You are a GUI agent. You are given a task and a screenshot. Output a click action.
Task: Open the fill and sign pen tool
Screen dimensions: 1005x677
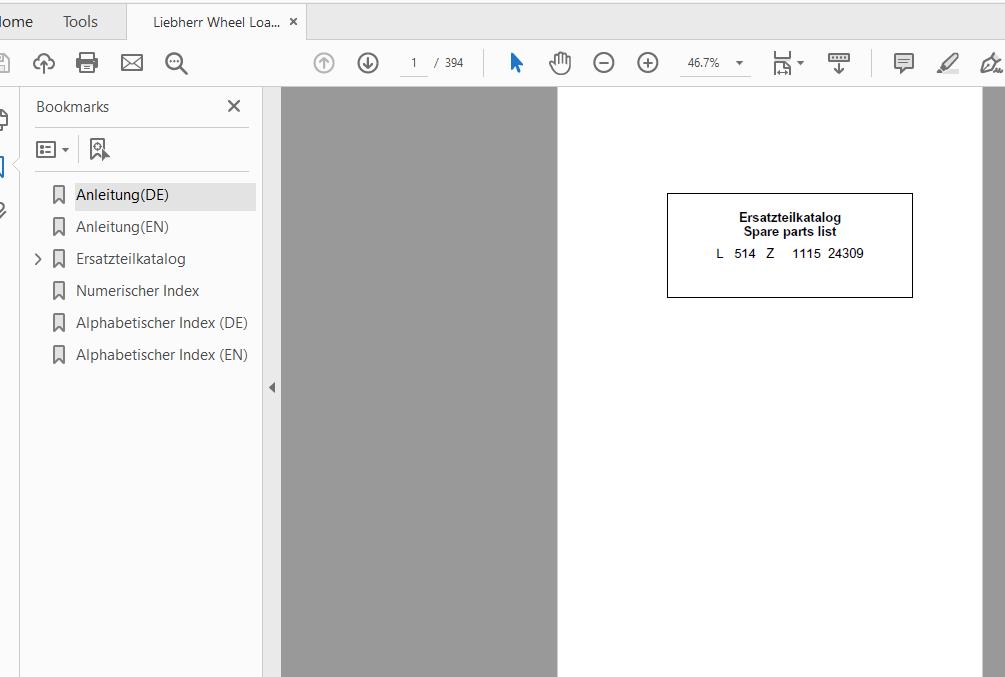(x=992, y=63)
